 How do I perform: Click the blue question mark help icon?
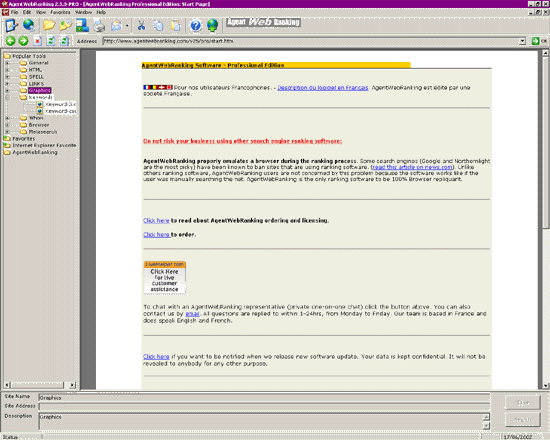[x=196, y=26]
